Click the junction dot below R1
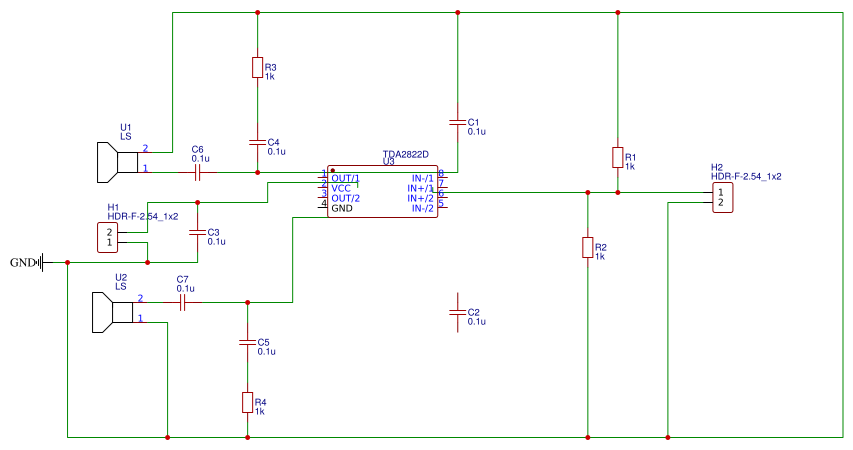Viewport: 853px width, 450px height. coord(617,192)
